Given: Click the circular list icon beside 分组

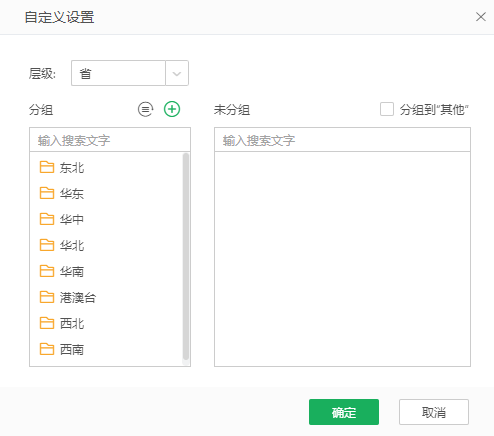Looking at the screenshot, I should (x=146, y=109).
